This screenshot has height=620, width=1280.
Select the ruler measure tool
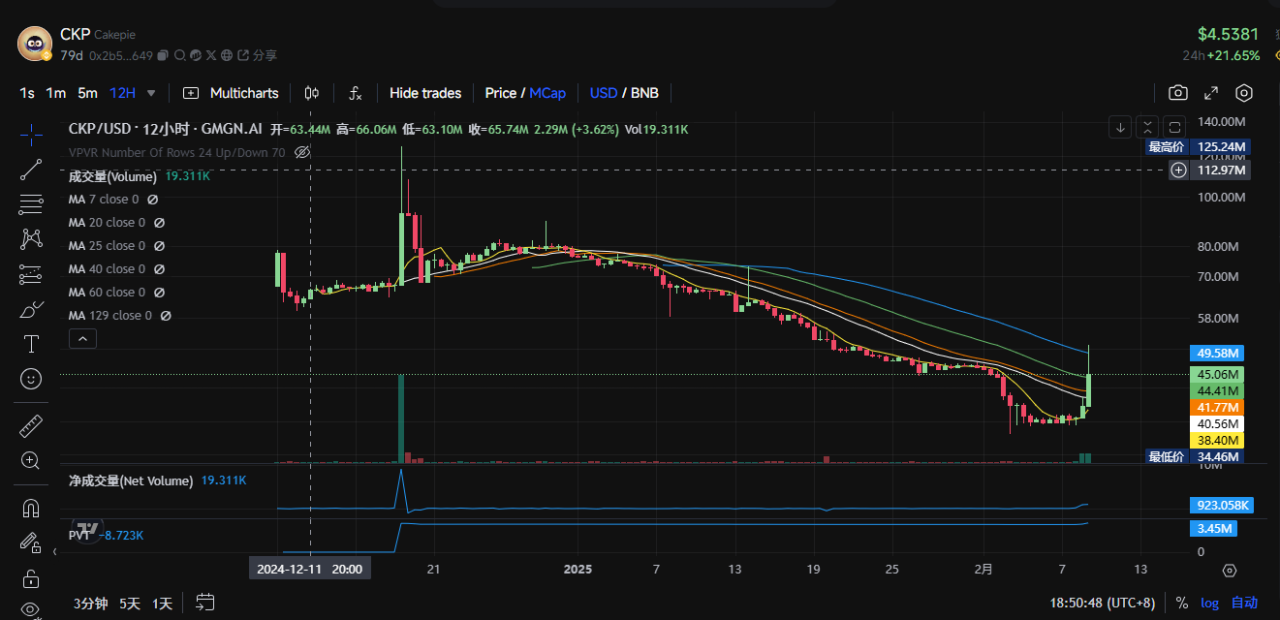pyautogui.click(x=31, y=427)
